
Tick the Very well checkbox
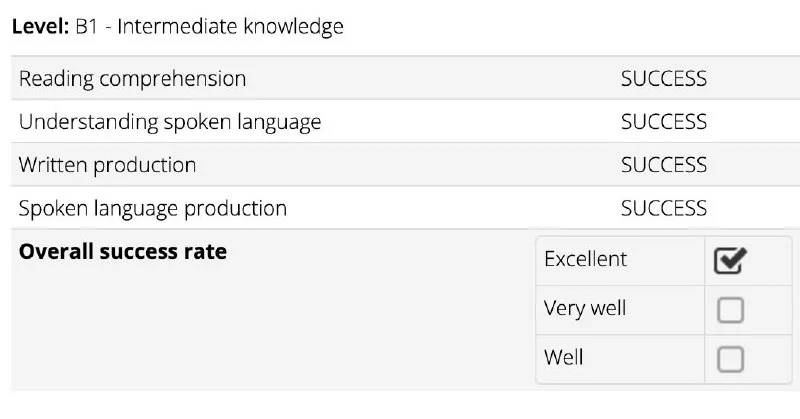(730, 310)
